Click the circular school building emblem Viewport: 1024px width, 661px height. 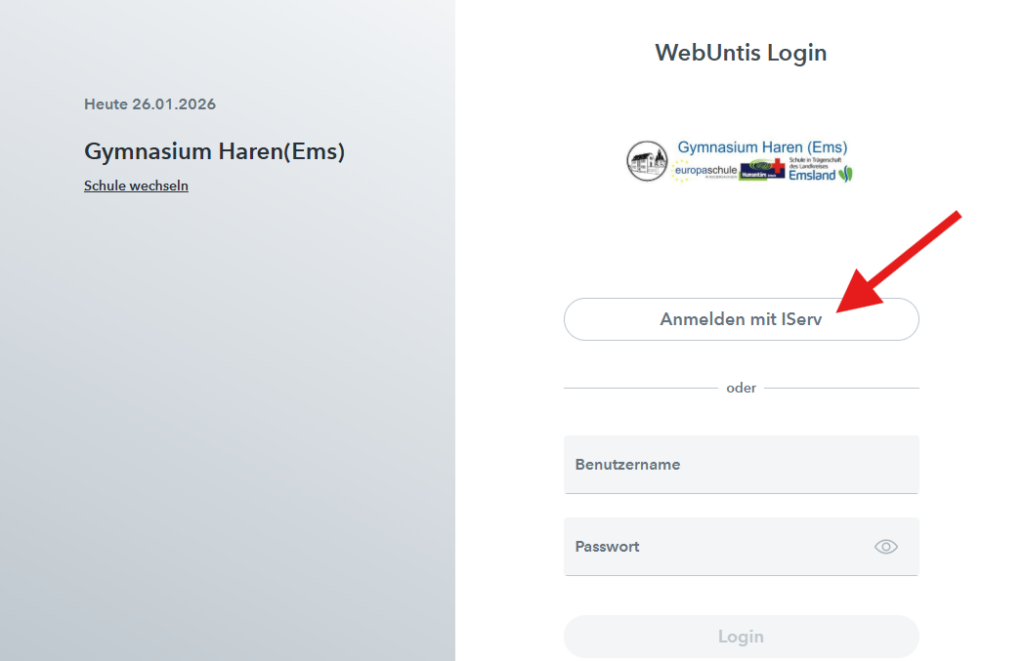pyautogui.click(x=647, y=161)
